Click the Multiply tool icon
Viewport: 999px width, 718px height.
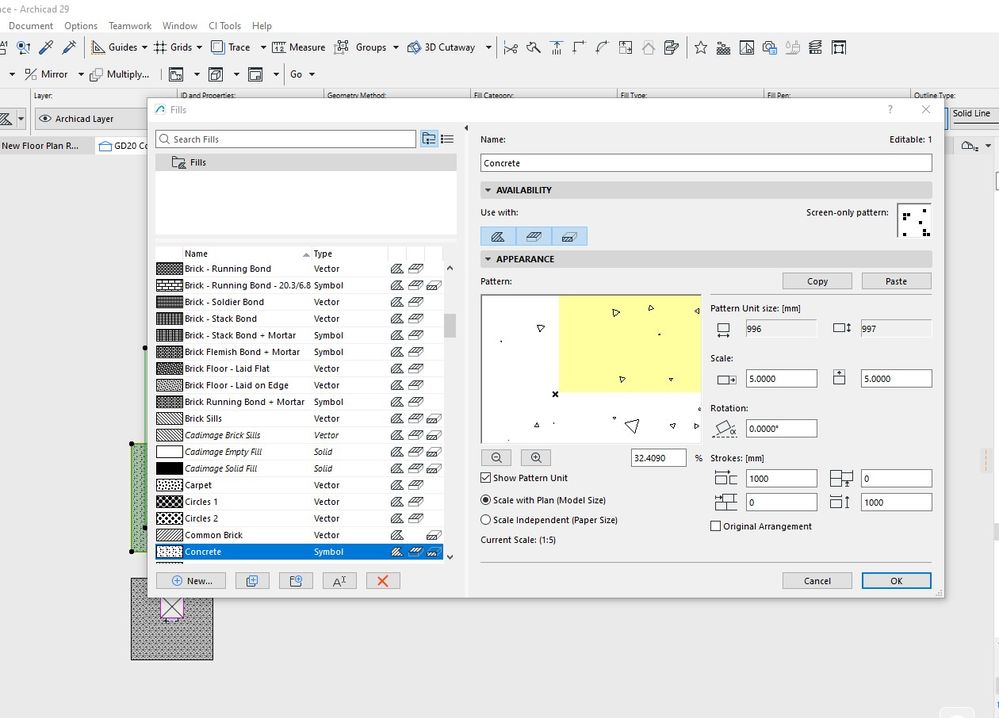tap(96, 75)
